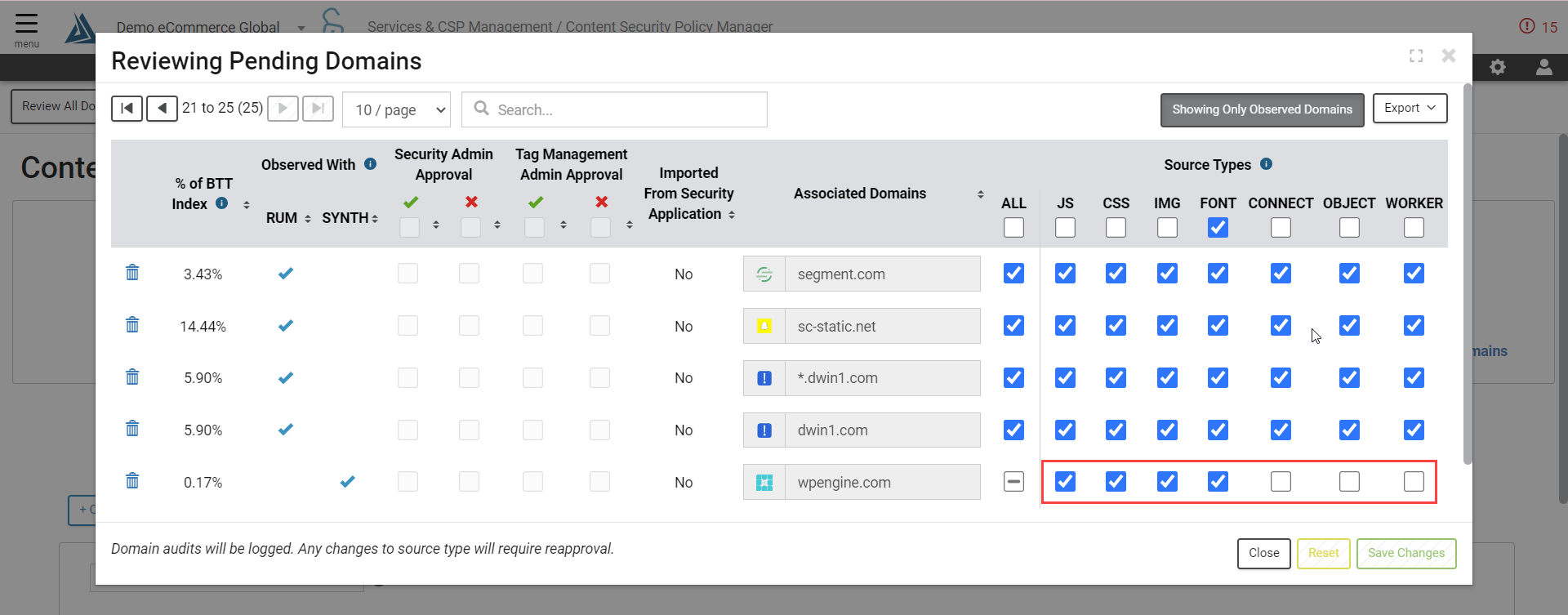
Task: Enable CONNECT for wpengine.com
Action: [1281, 482]
